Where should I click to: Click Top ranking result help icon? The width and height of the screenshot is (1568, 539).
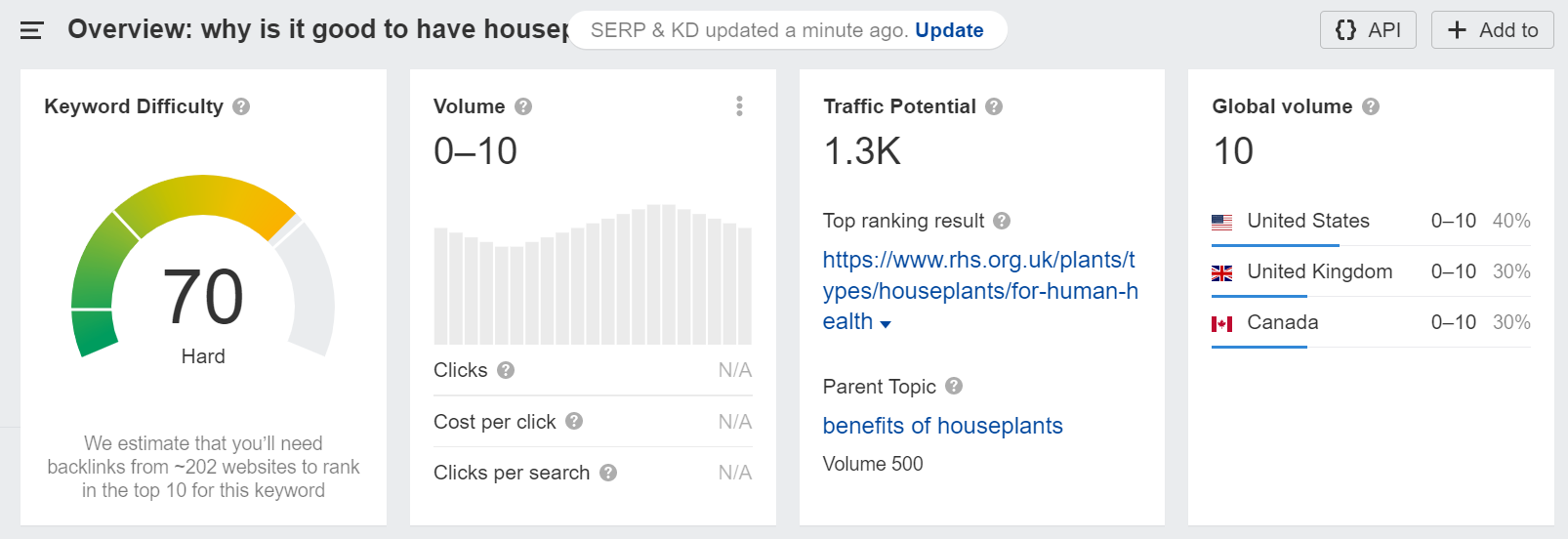1002,221
